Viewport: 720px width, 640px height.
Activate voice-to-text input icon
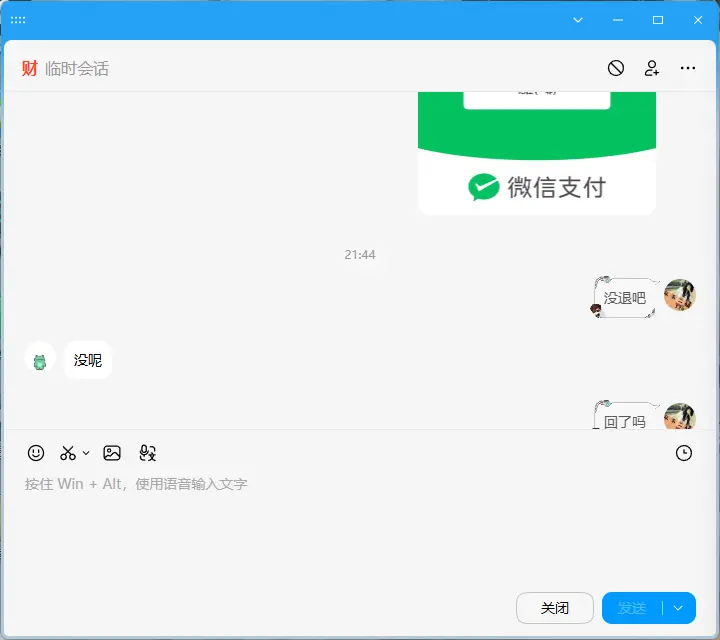[147, 453]
